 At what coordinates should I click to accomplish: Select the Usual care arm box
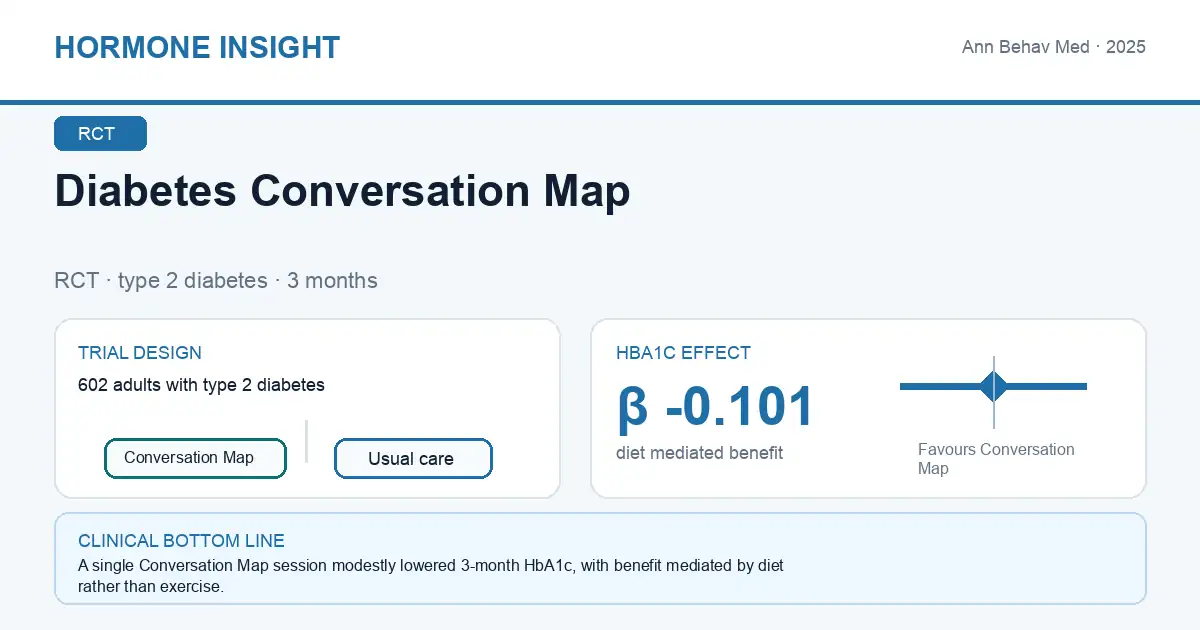pos(413,459)
